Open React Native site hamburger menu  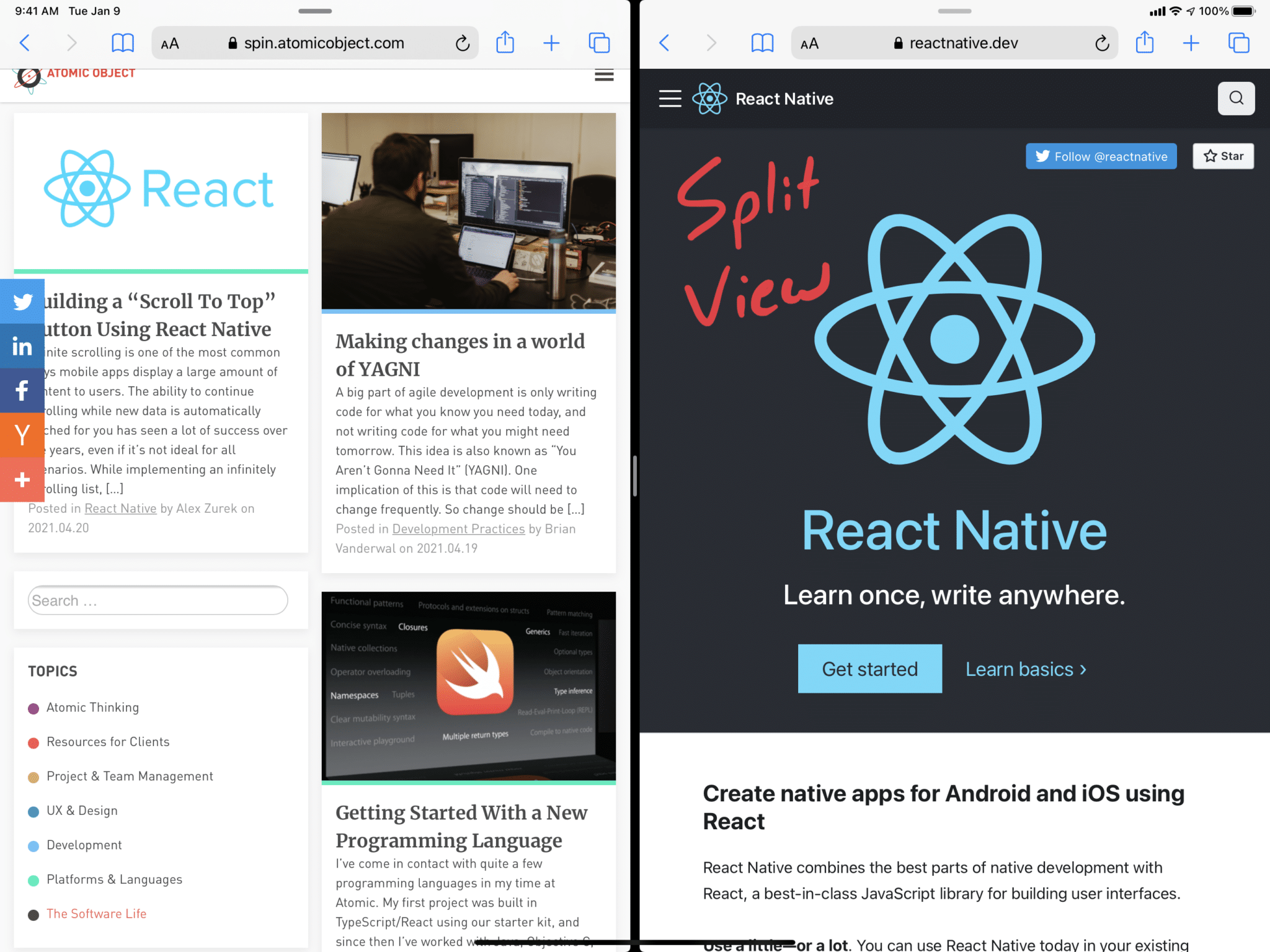670,99
